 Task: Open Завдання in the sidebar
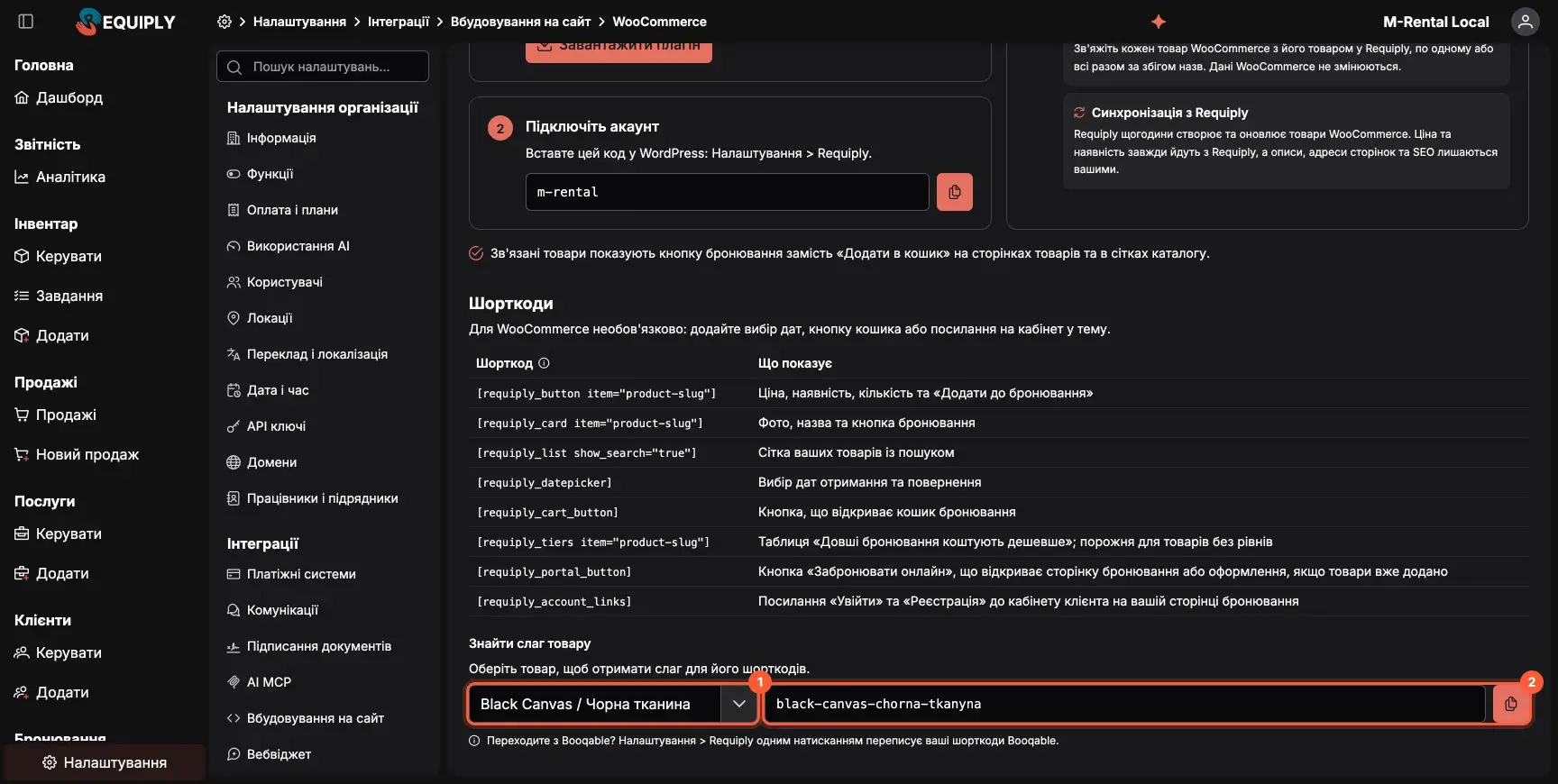[59, 296]
